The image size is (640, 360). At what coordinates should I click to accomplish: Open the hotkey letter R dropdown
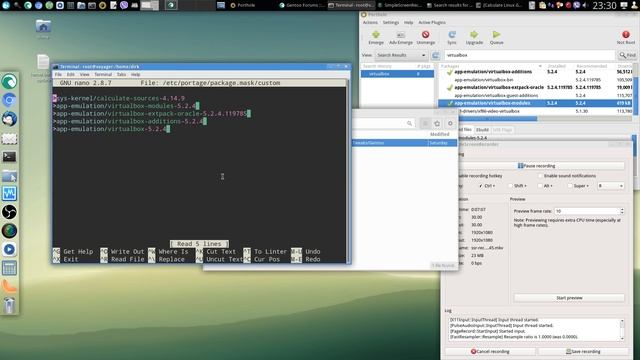coord(611,186)
